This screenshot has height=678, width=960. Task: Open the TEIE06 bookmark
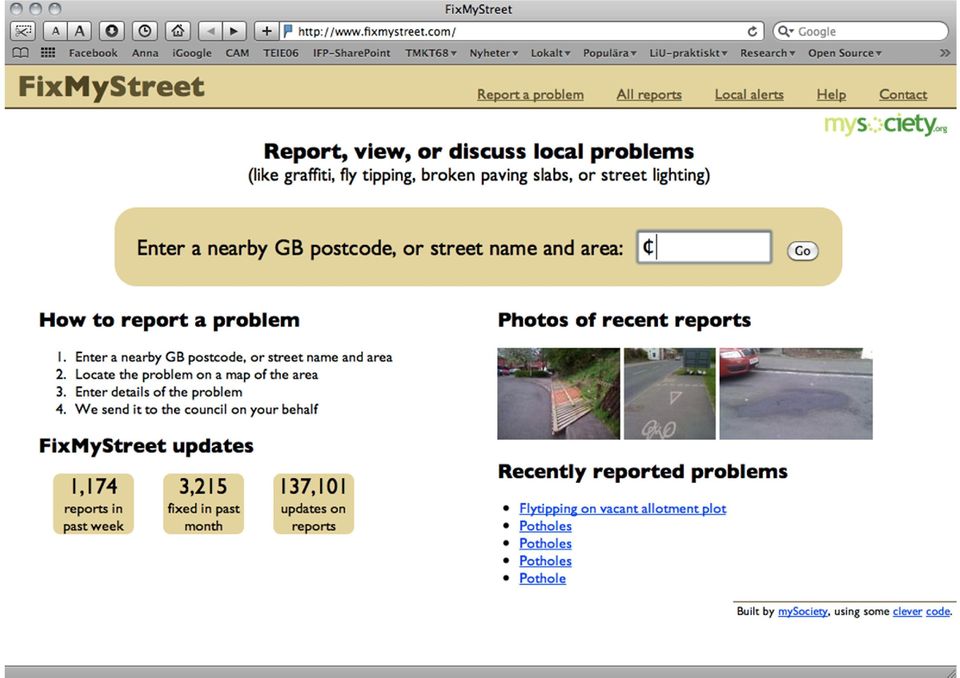(x=281, y=53)
